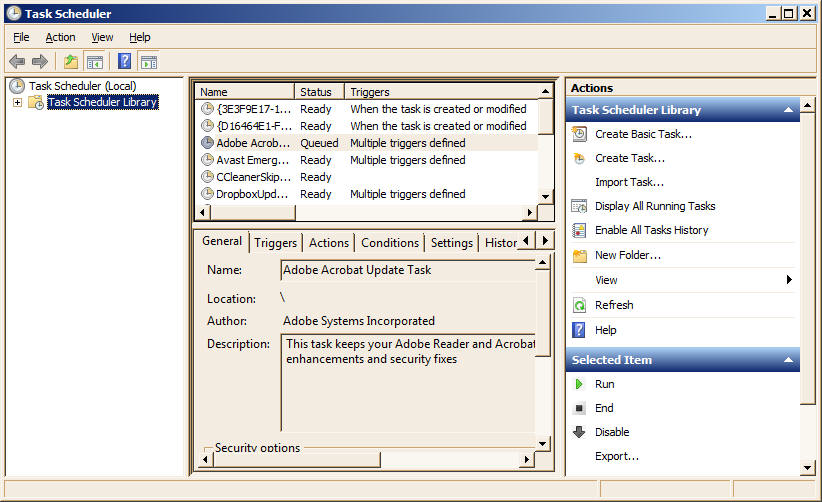
Task: Click the New Folder icon
Action: pos(579,256)
